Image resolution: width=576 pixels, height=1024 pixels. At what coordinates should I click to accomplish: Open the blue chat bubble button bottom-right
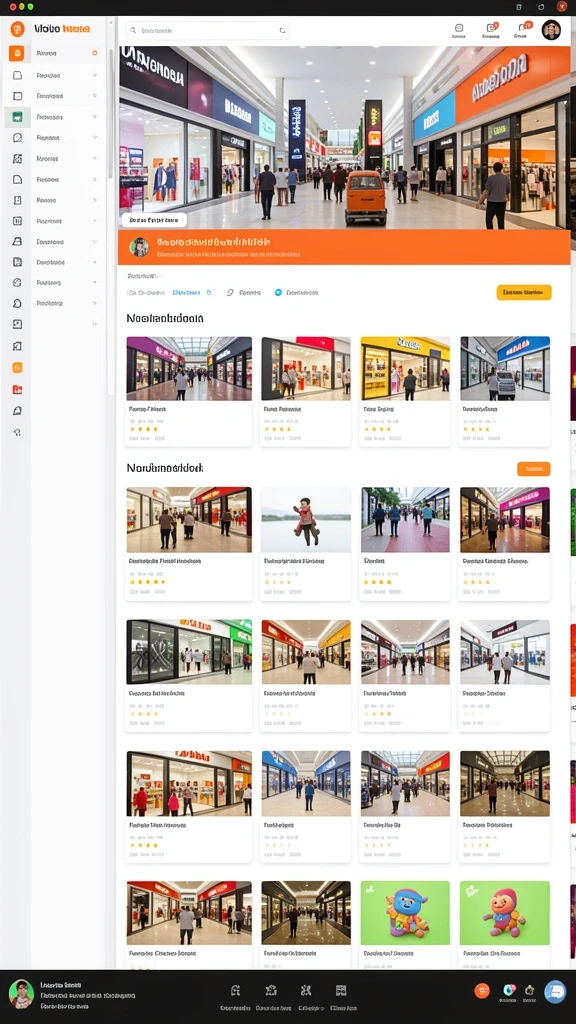(x=555, y=991)
